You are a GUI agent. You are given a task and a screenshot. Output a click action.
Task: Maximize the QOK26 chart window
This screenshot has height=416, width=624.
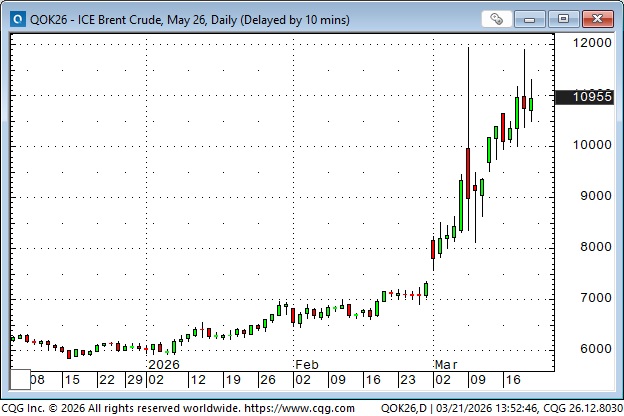click(564, 18)
